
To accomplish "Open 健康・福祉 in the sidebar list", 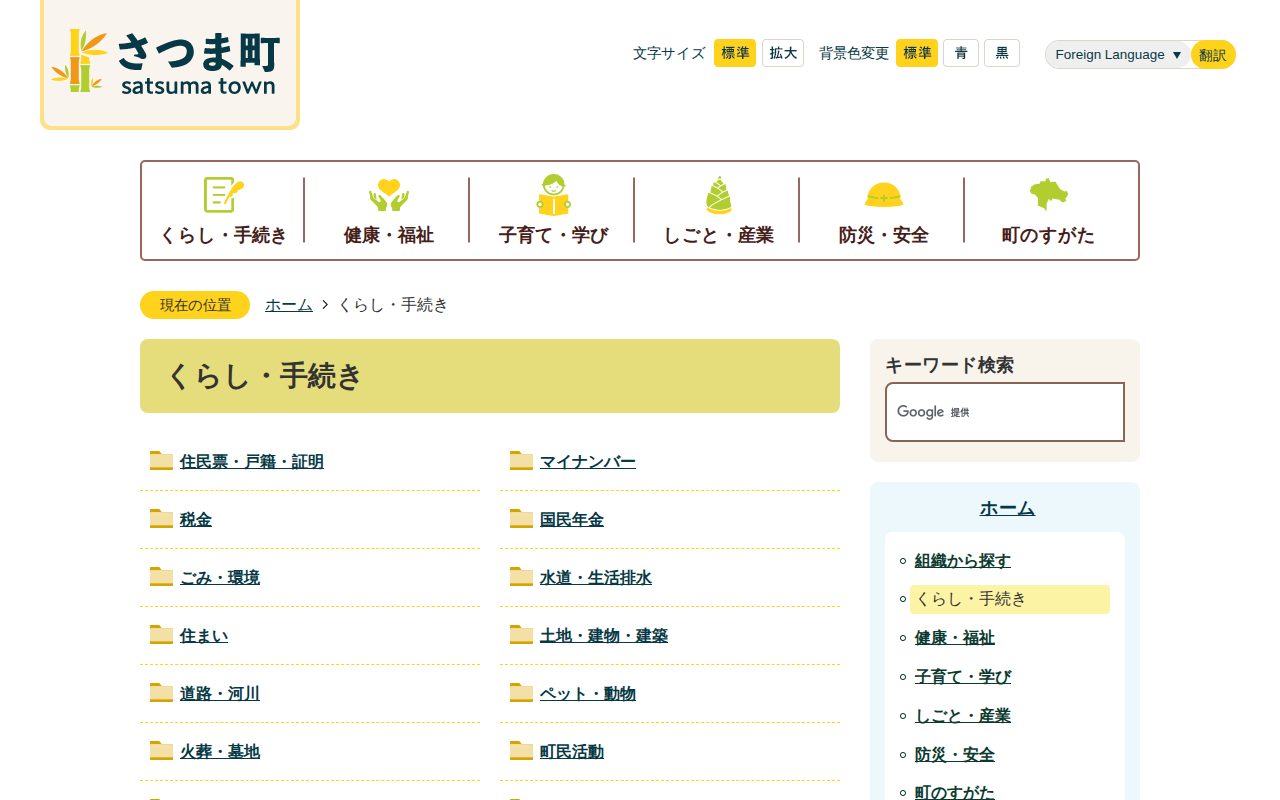I will click(955, 638).
